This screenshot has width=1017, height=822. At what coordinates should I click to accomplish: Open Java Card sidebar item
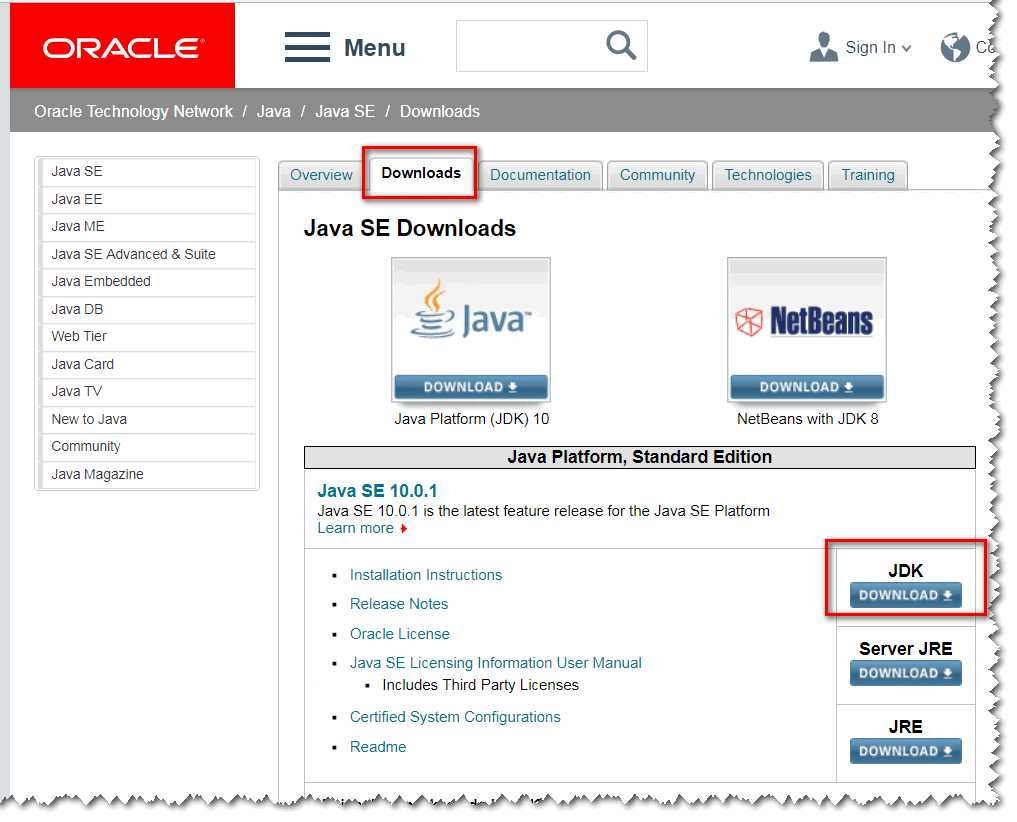pyautogui.click(x=148, y=365)
